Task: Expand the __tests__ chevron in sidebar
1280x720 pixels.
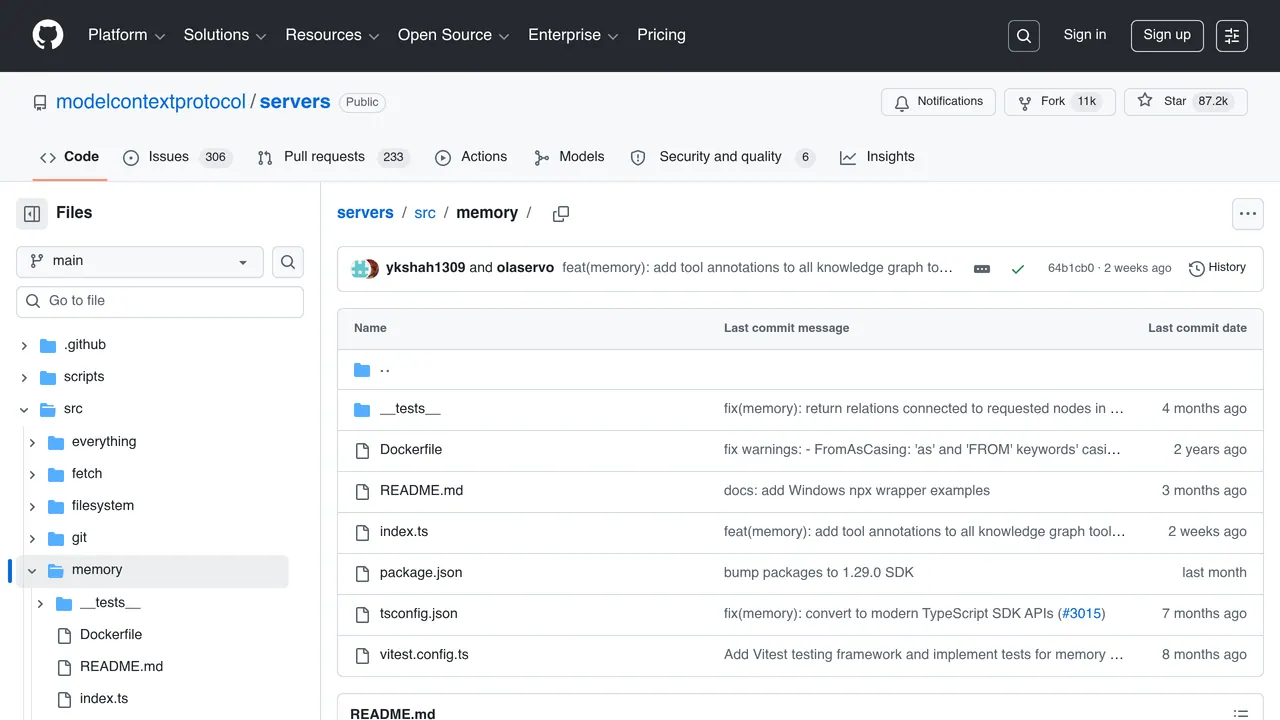Action: pos(40,604)
